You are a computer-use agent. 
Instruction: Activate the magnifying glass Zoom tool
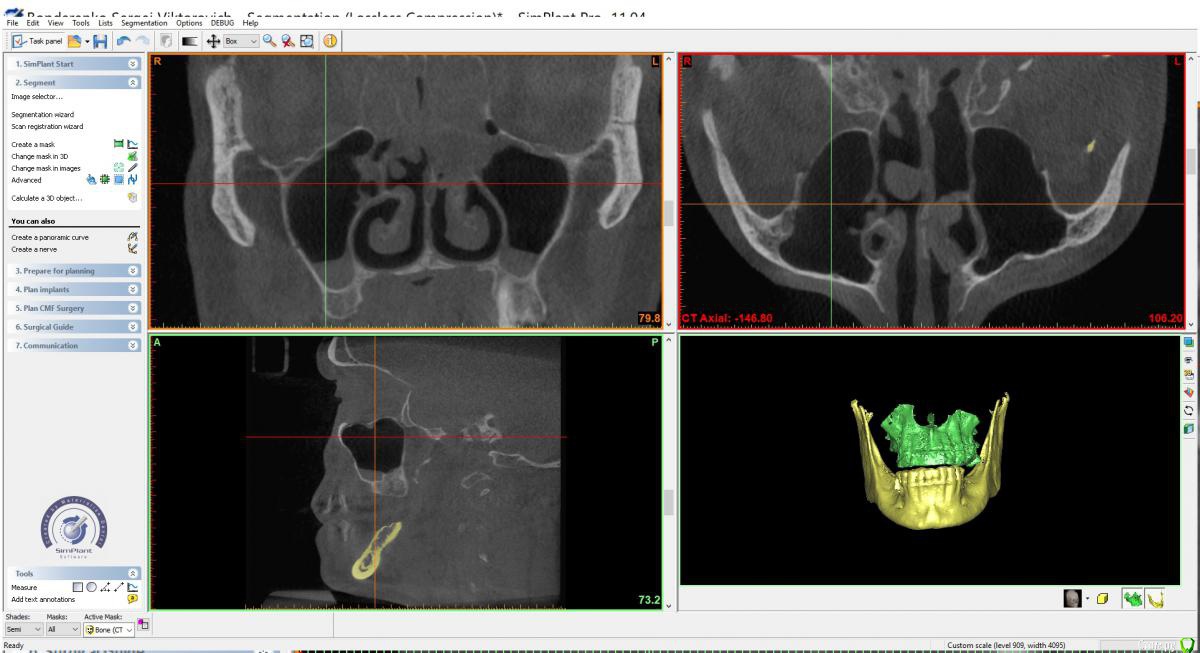[x=272, y=41]
